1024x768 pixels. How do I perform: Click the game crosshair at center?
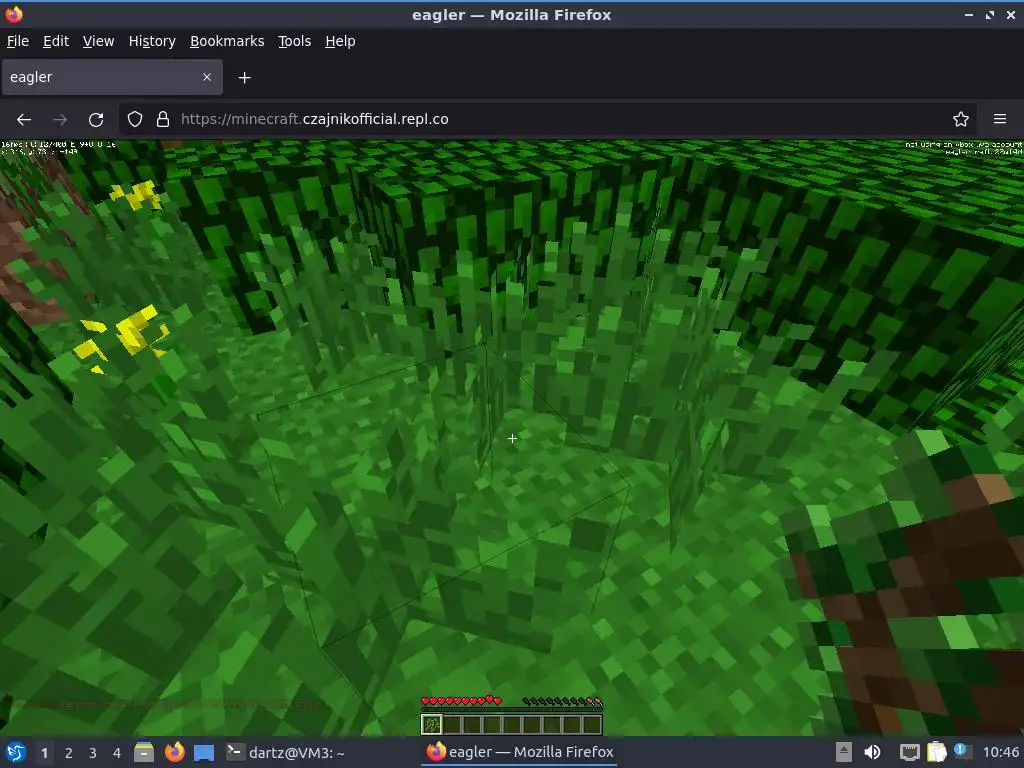513,438
